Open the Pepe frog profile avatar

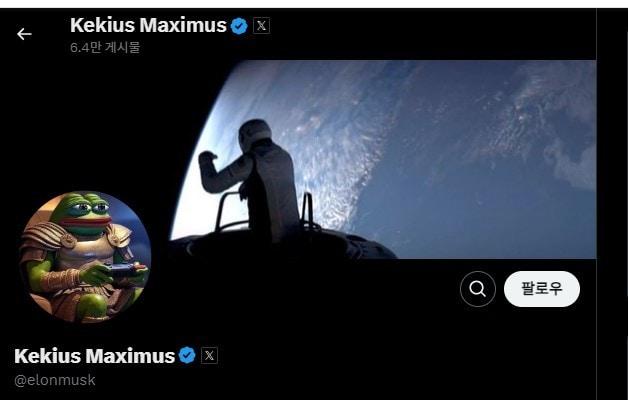point(85,257)
